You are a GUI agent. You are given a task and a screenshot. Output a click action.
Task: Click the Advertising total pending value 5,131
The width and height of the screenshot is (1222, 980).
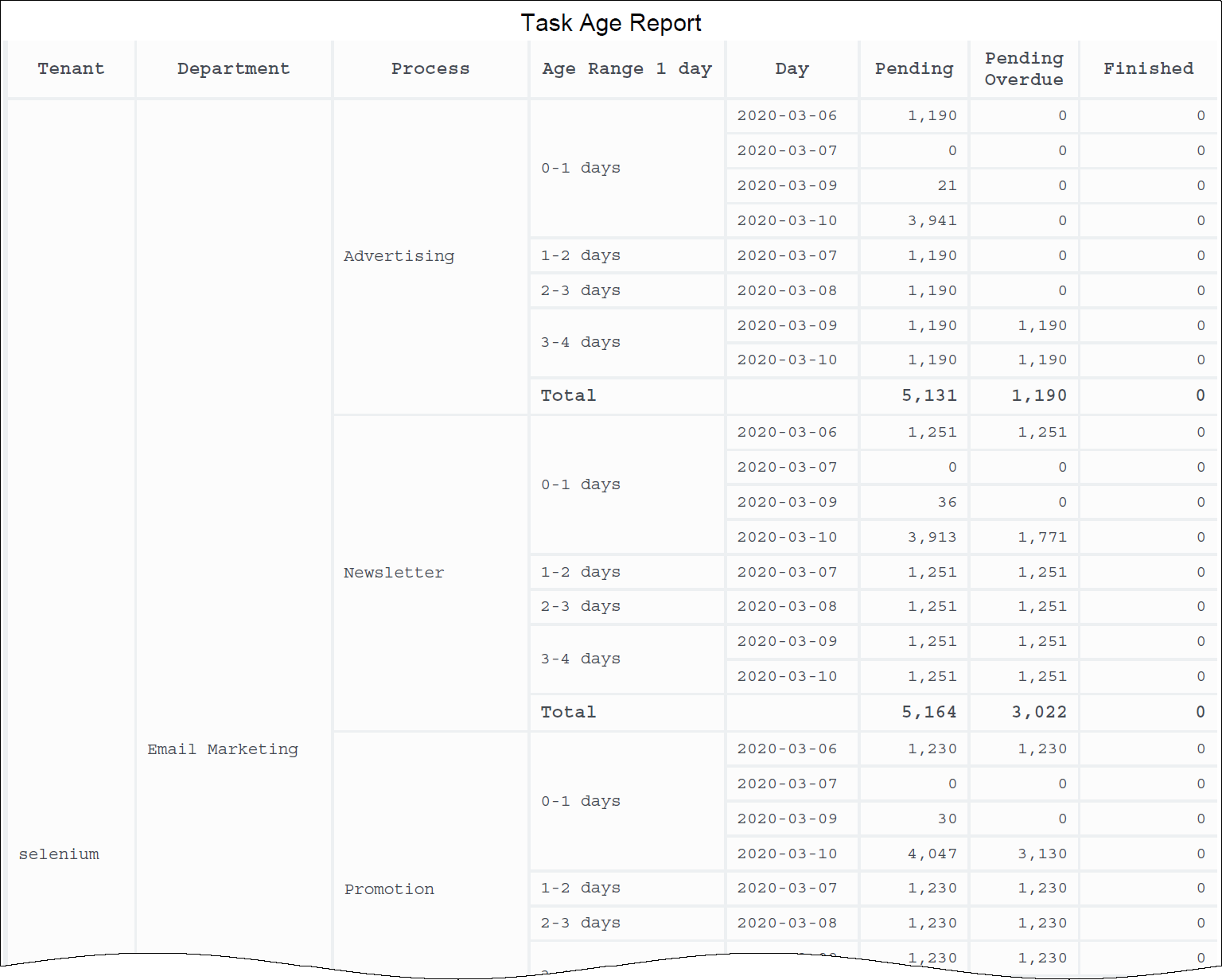pos(928,395)
